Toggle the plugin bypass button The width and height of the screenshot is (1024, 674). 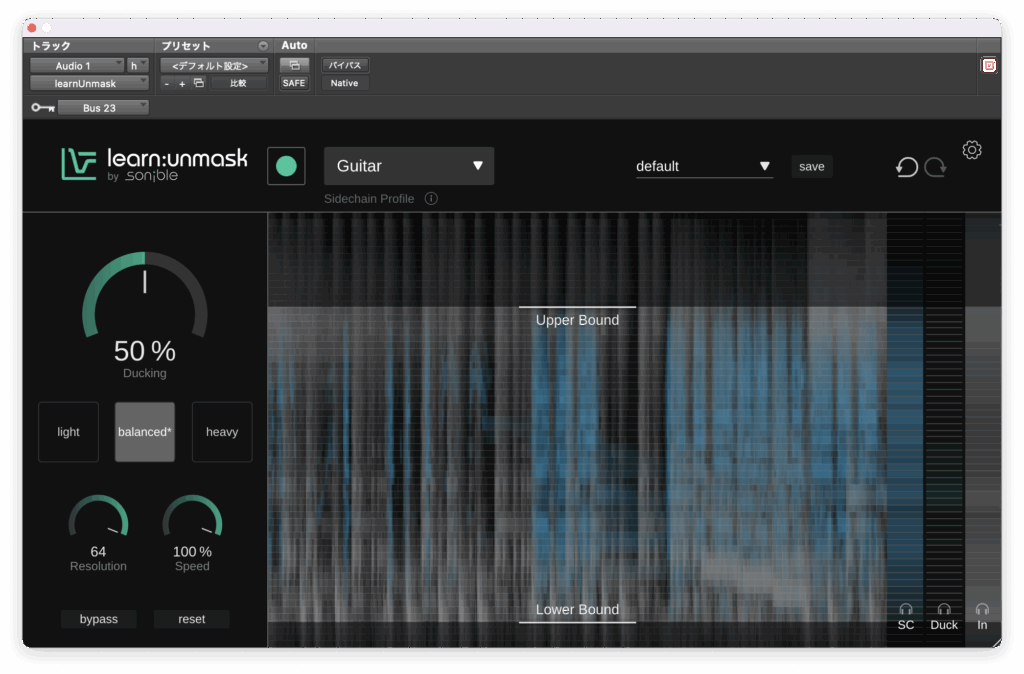pos(99,619)
